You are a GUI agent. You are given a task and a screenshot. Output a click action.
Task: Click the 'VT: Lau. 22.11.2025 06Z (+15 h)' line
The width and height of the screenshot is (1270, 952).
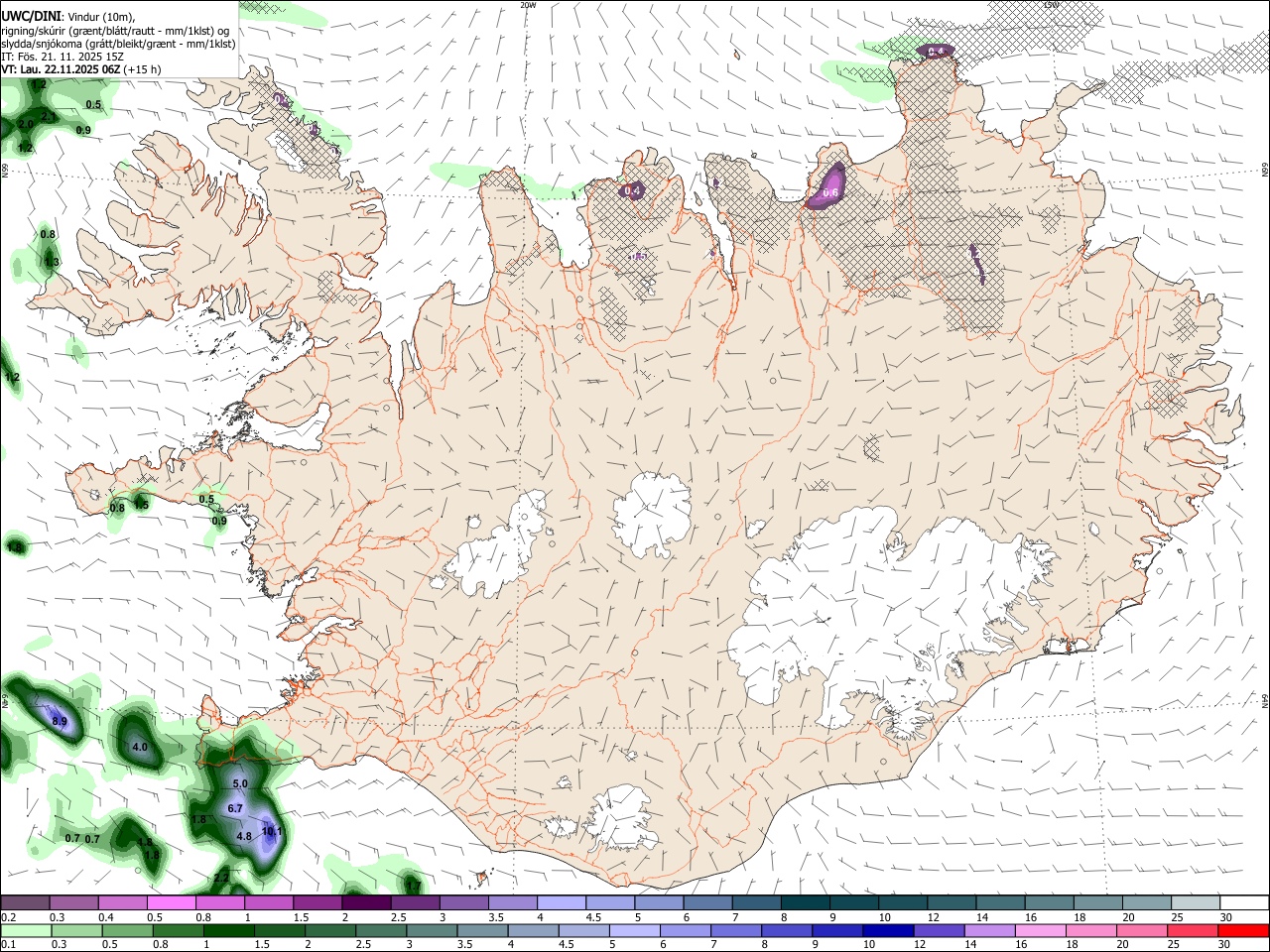click(81, 69)
